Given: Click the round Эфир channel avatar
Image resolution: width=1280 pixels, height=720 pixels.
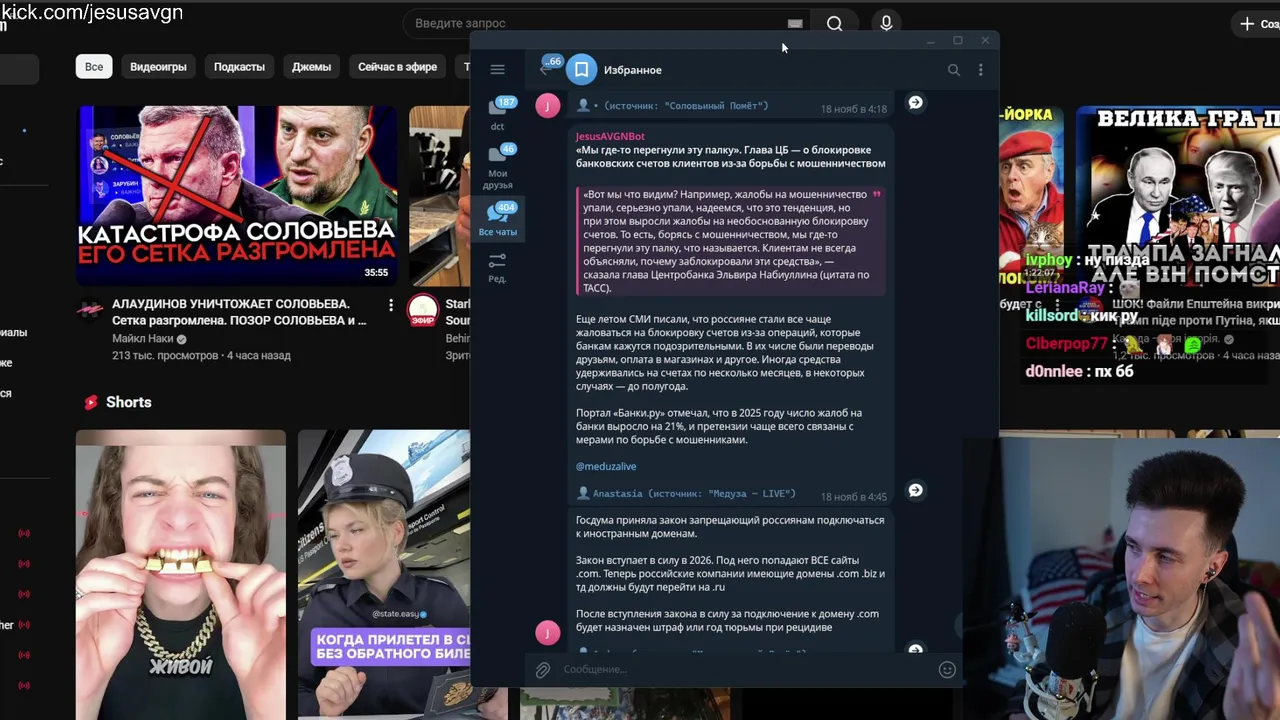Looking at the screenshot, I should point(423,310).
